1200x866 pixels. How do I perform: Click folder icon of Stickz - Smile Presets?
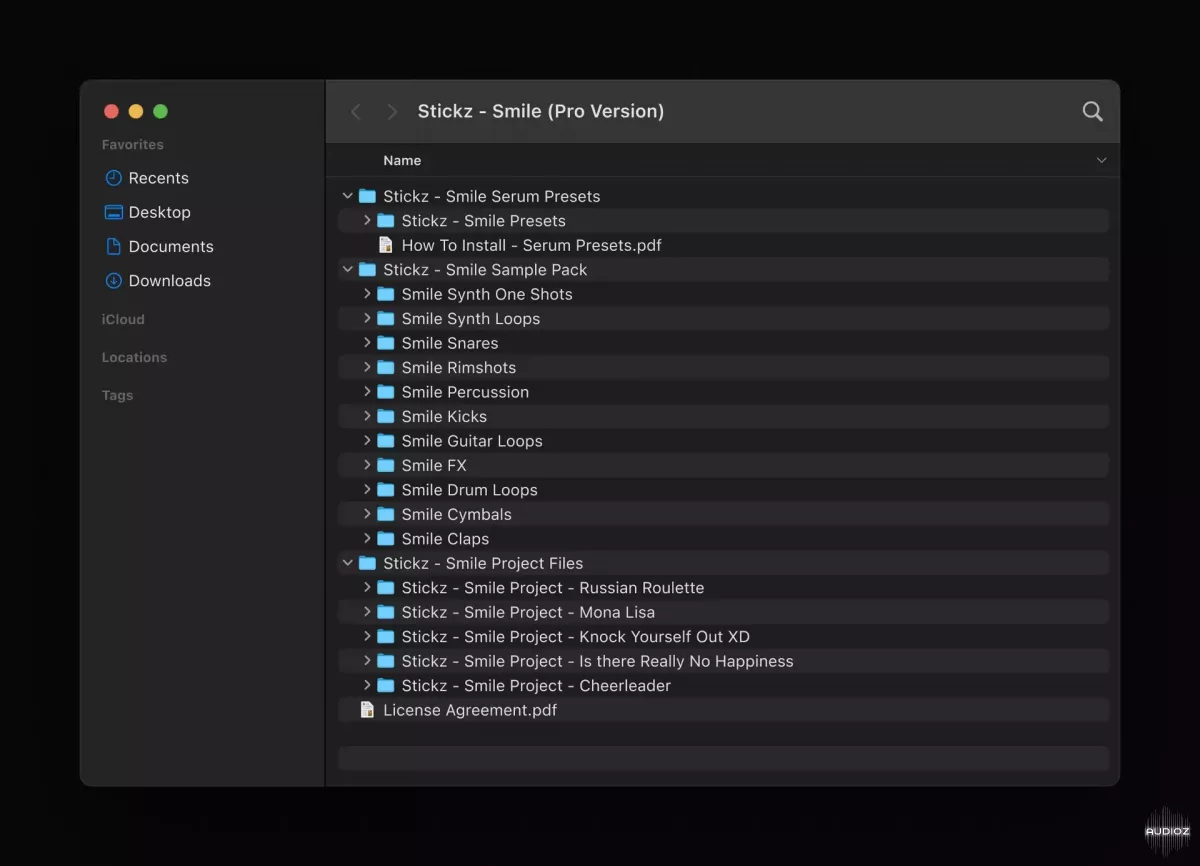point(386,221)
